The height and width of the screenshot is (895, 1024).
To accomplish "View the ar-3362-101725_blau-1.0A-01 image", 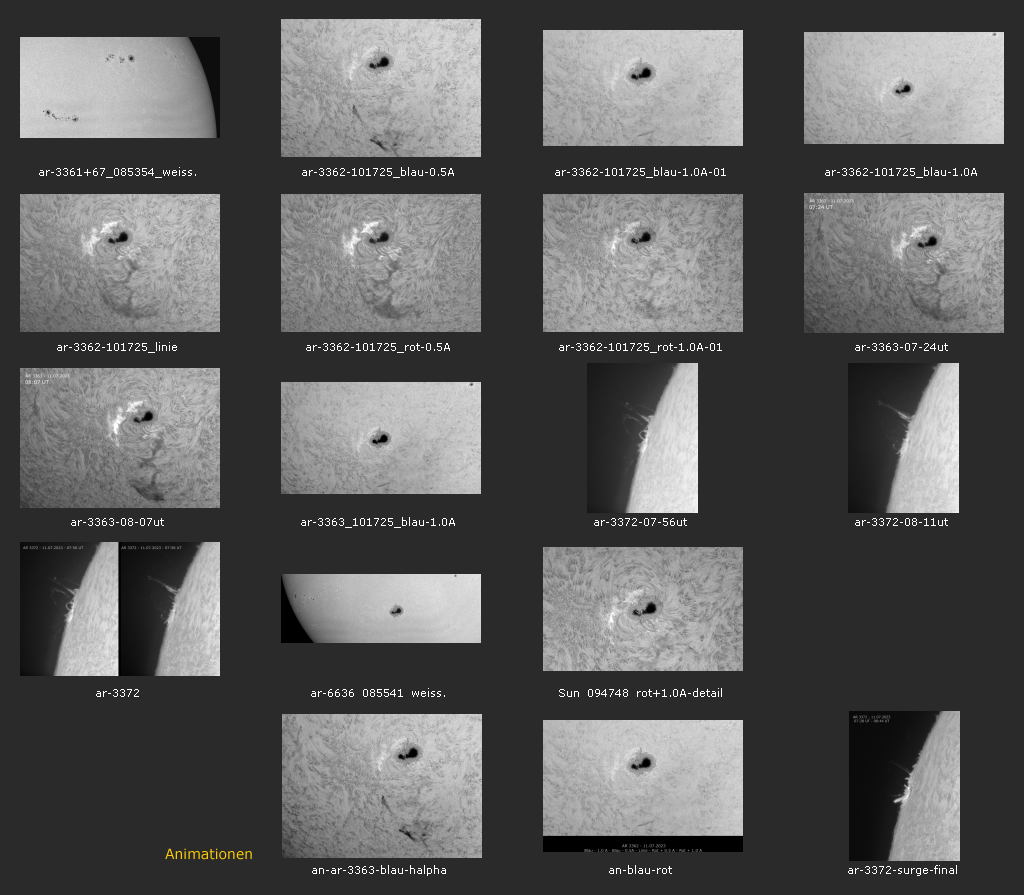I will click(642, 88).
